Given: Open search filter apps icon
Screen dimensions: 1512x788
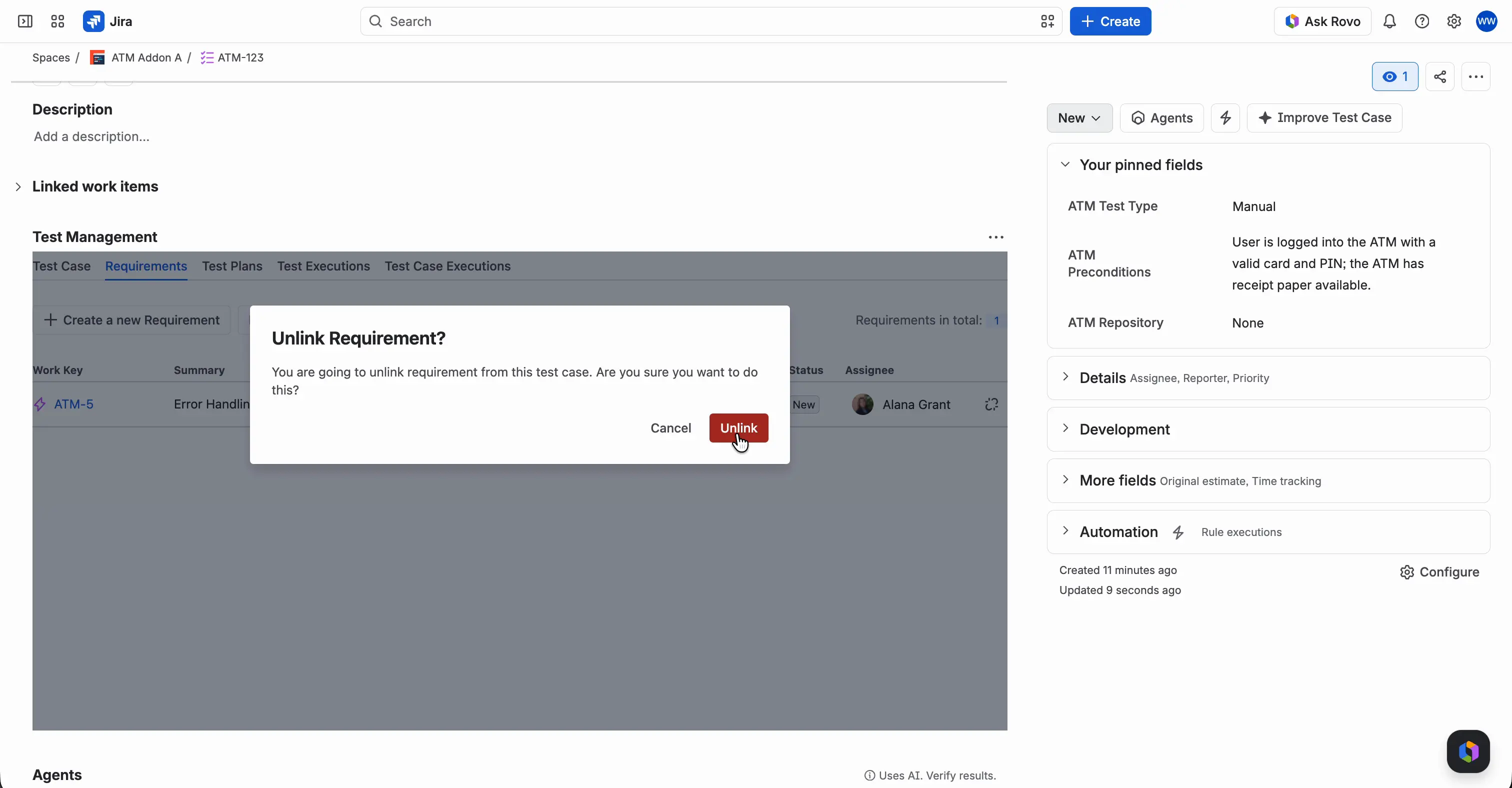Looking at the screenshot, I should [1047, 21].
